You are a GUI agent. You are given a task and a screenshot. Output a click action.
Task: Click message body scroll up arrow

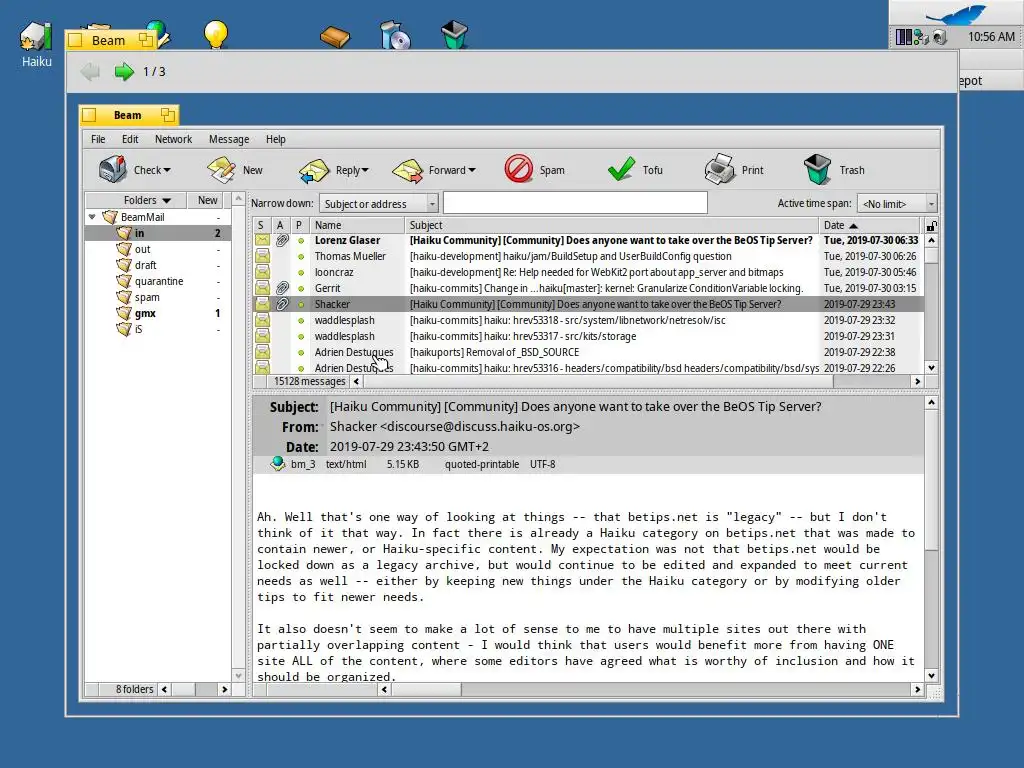[931, 402]
